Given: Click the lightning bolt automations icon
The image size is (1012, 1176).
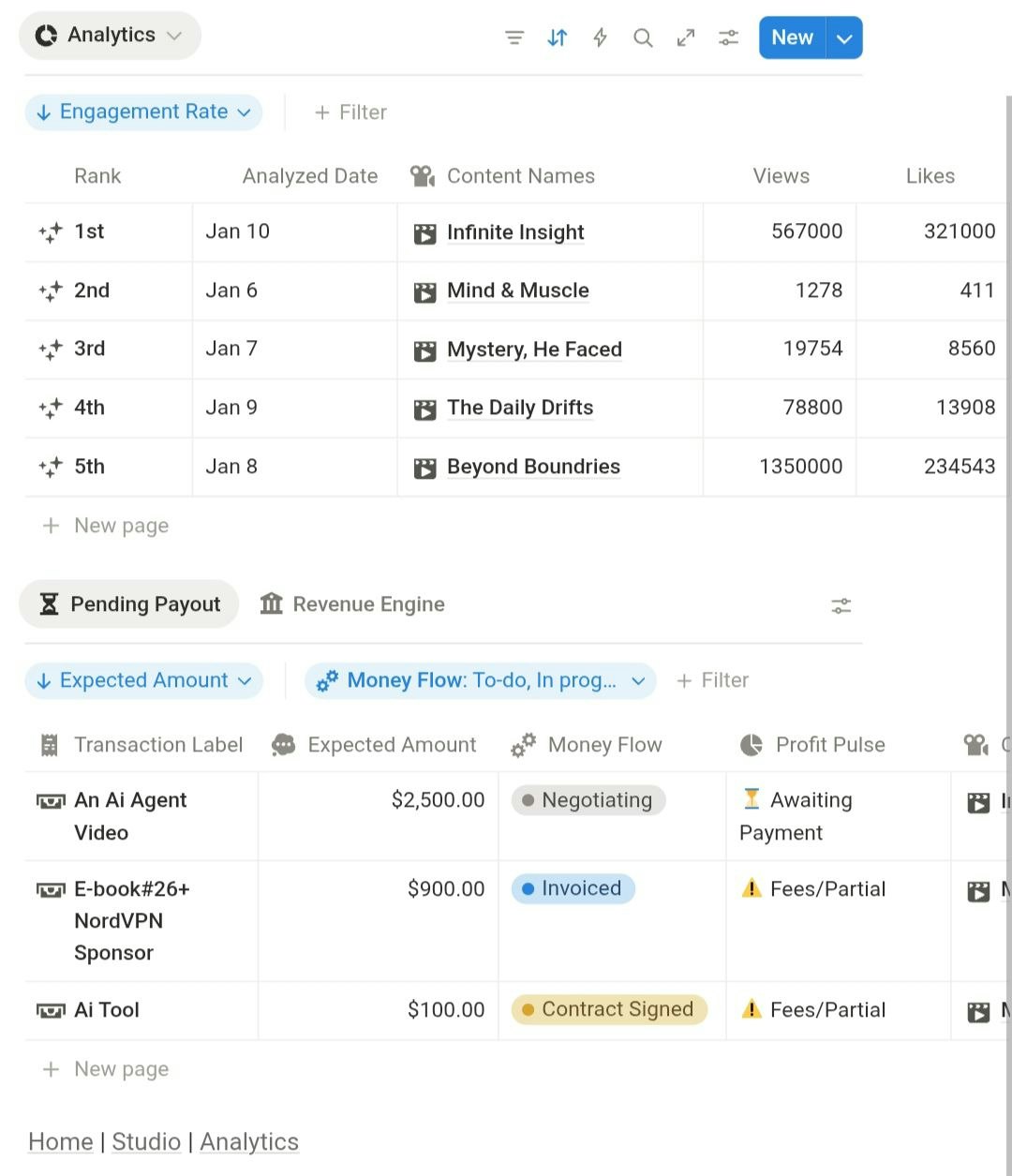Looking at the screenshot, I should pyautogui.click(x=600, y=37).
